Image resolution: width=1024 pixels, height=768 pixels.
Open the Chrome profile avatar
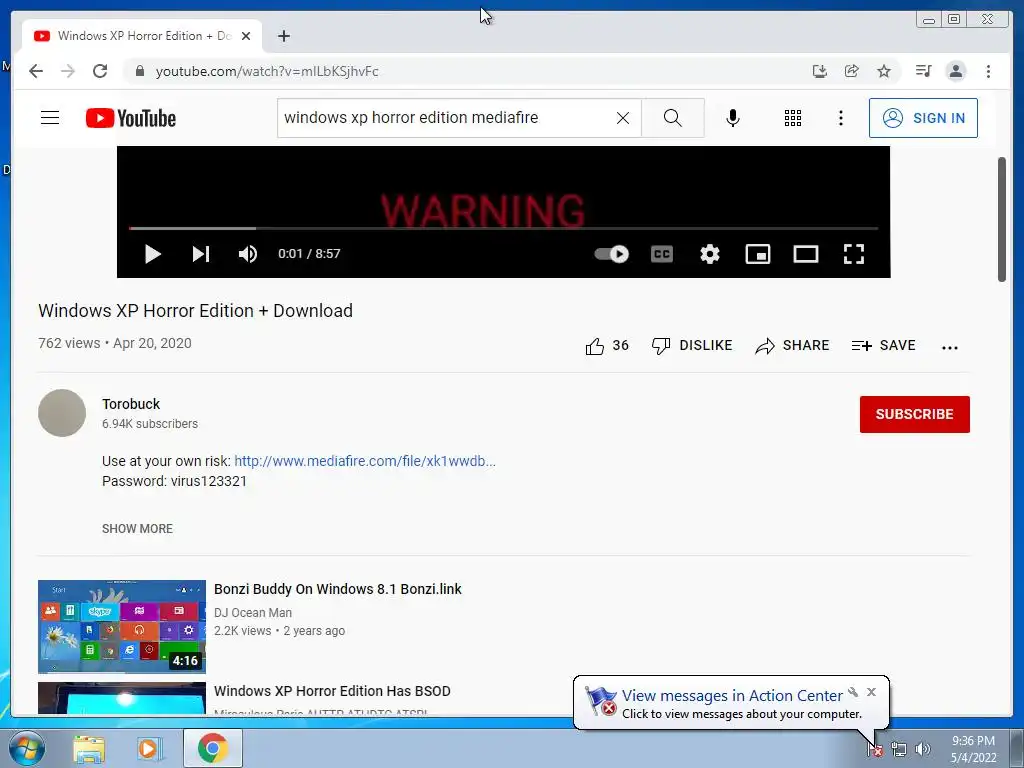click(955, 71)
